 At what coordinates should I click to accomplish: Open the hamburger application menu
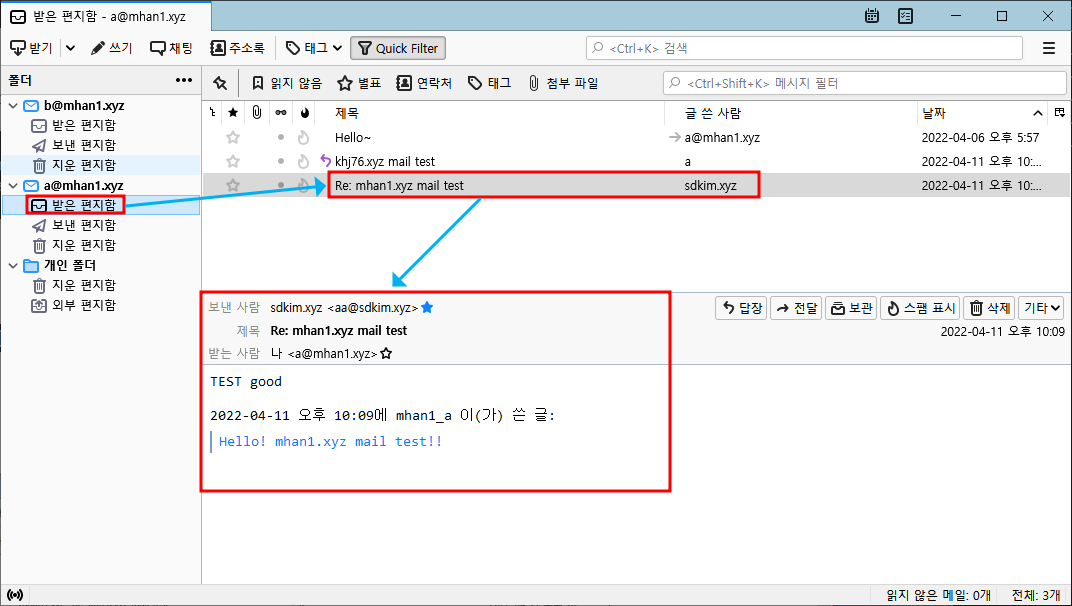pos(1049,48)
